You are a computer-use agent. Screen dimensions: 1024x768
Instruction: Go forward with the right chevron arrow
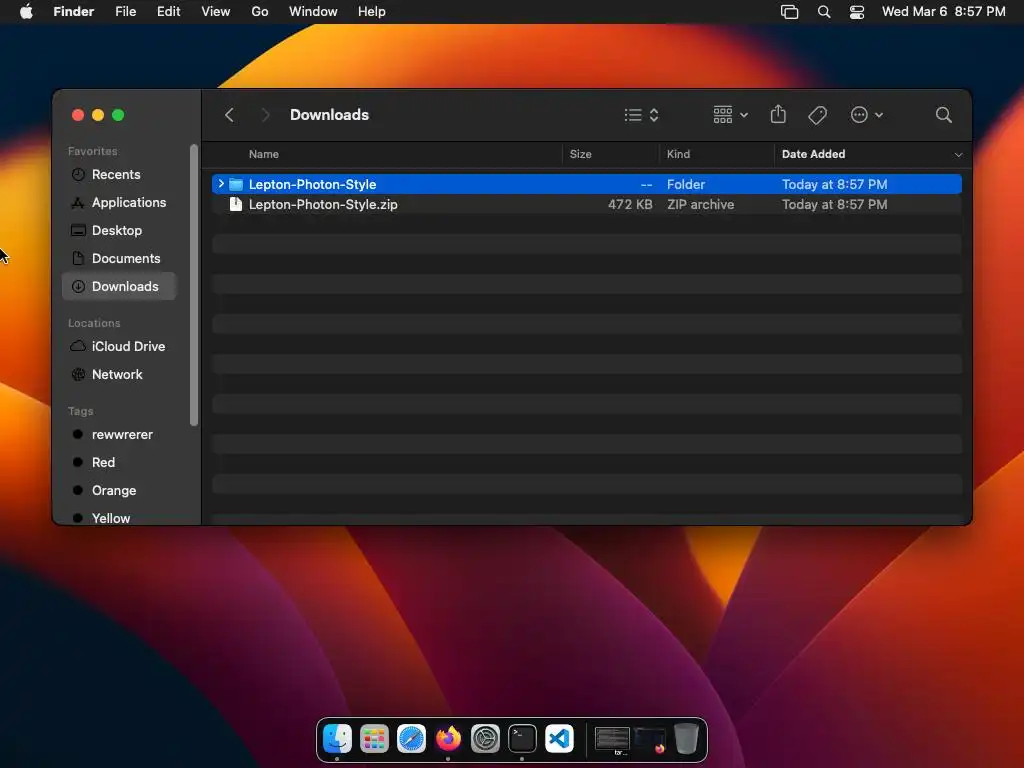pos(265,115)
